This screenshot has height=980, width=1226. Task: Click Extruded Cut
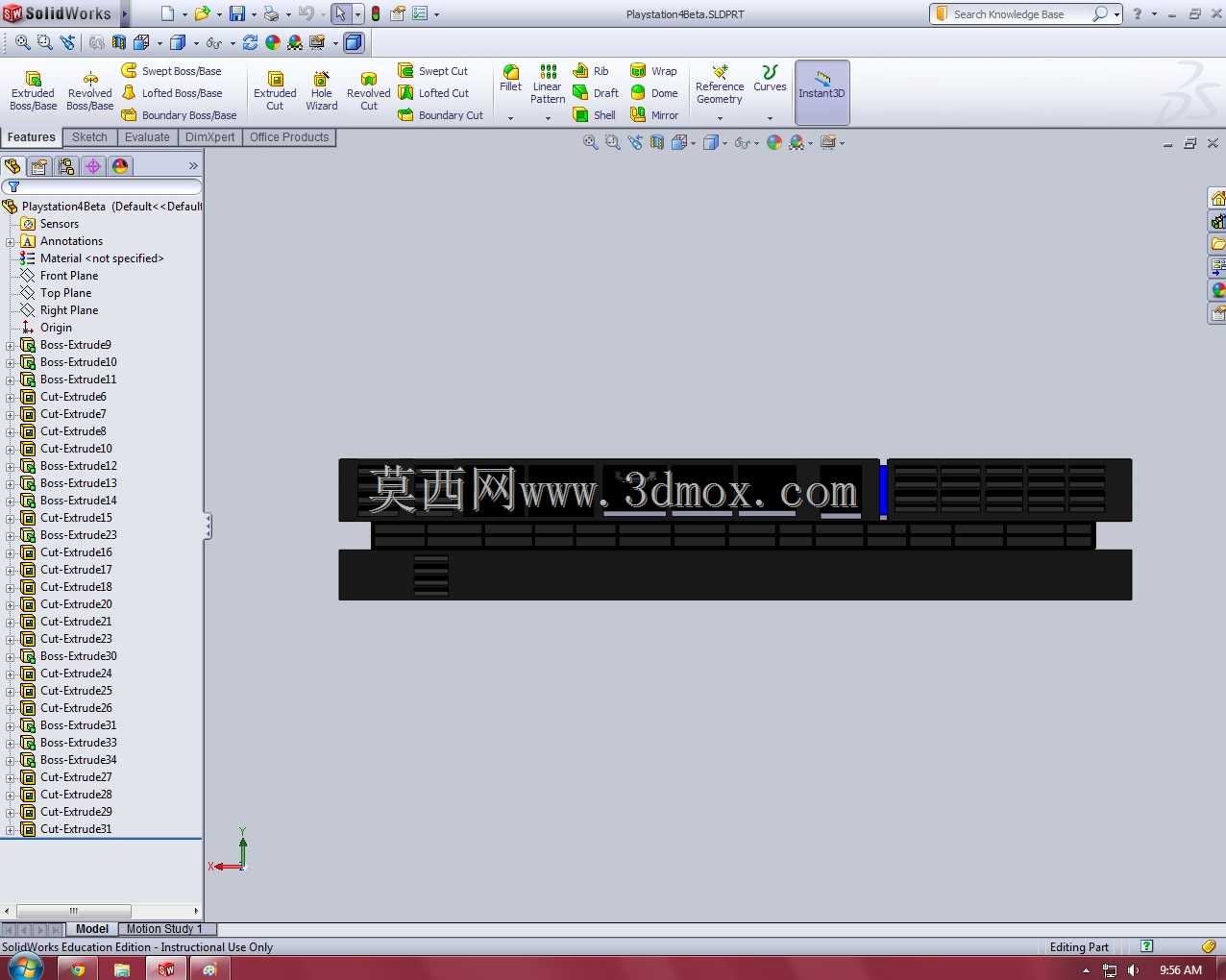click(x=275, y=90)
